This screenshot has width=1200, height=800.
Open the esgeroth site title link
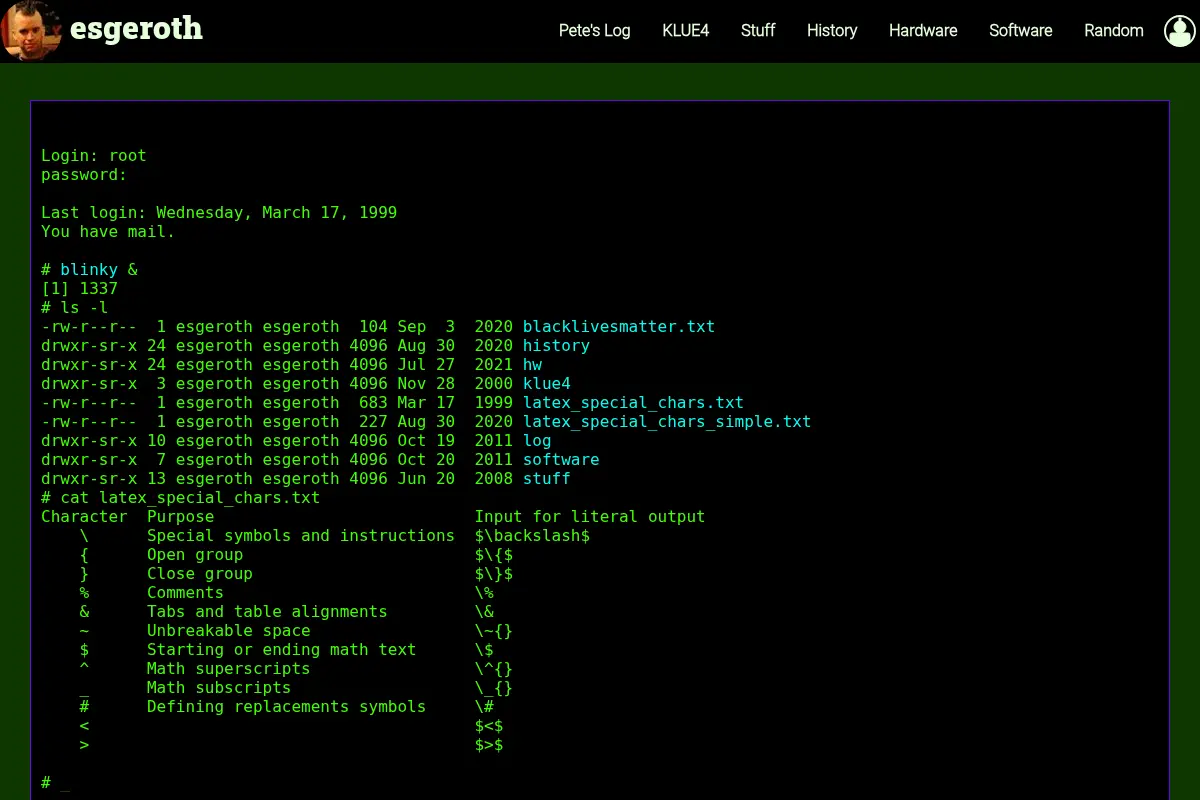coord(136,29)
